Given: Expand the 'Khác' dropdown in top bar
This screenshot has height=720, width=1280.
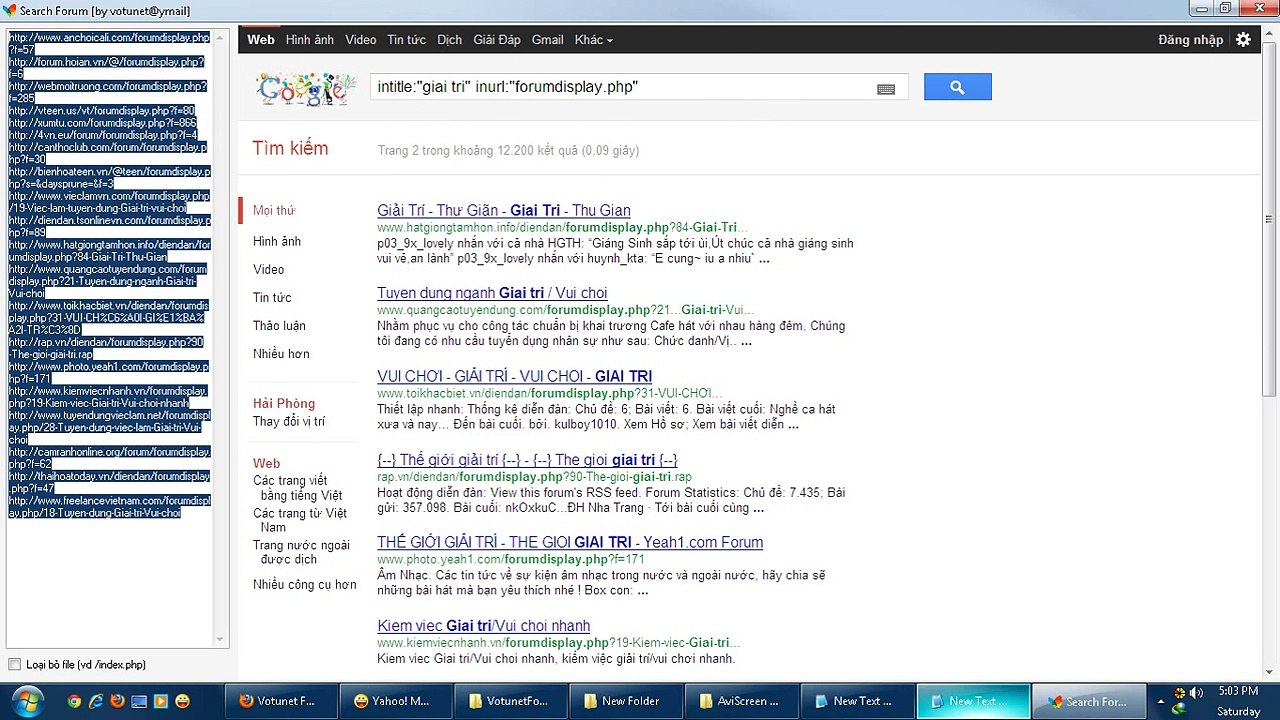Looking at the screenshot, I should pyautogui.click(x=593, y=40).
